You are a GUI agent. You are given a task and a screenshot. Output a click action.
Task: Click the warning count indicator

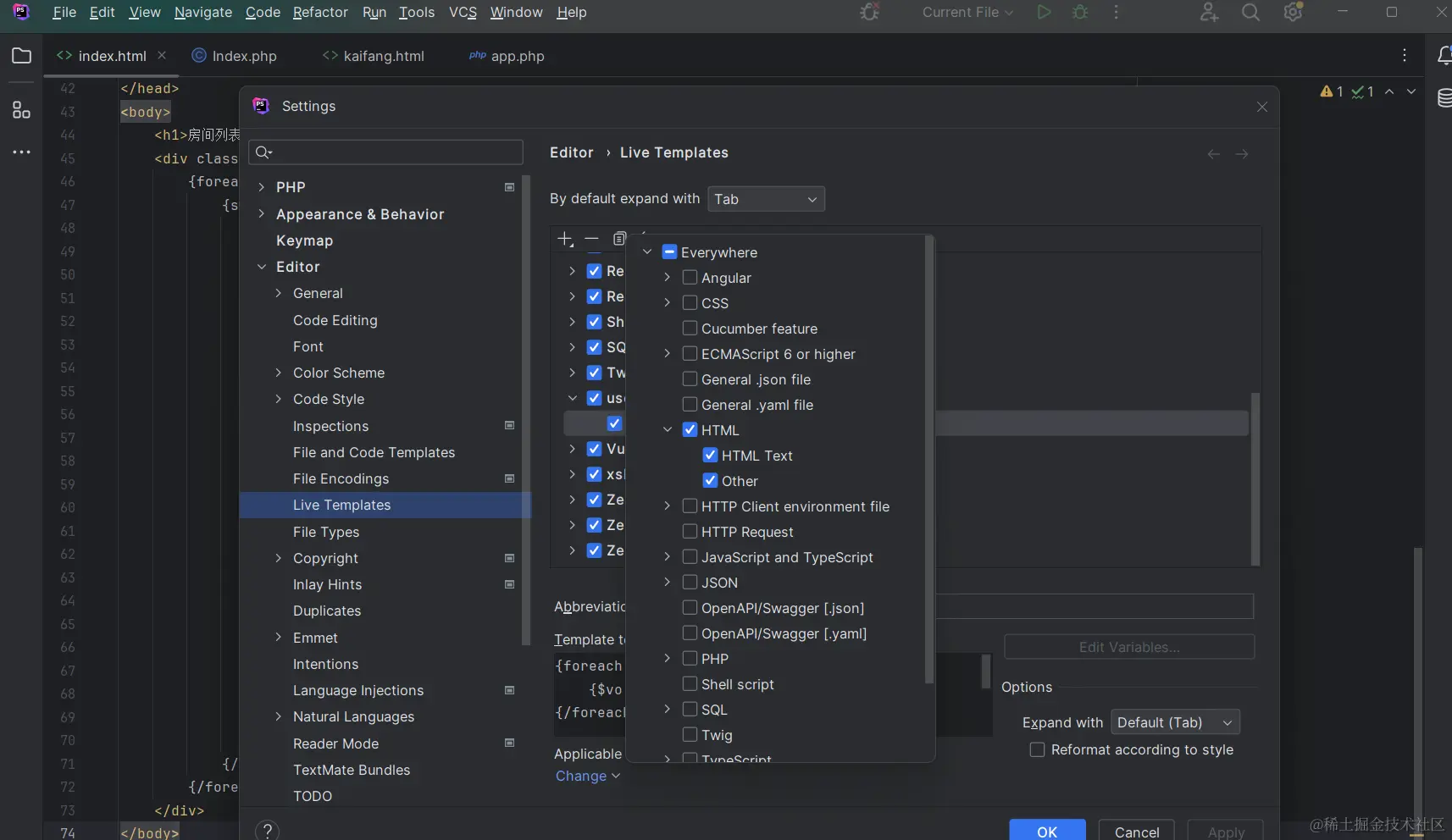(x=1332, y=91)
